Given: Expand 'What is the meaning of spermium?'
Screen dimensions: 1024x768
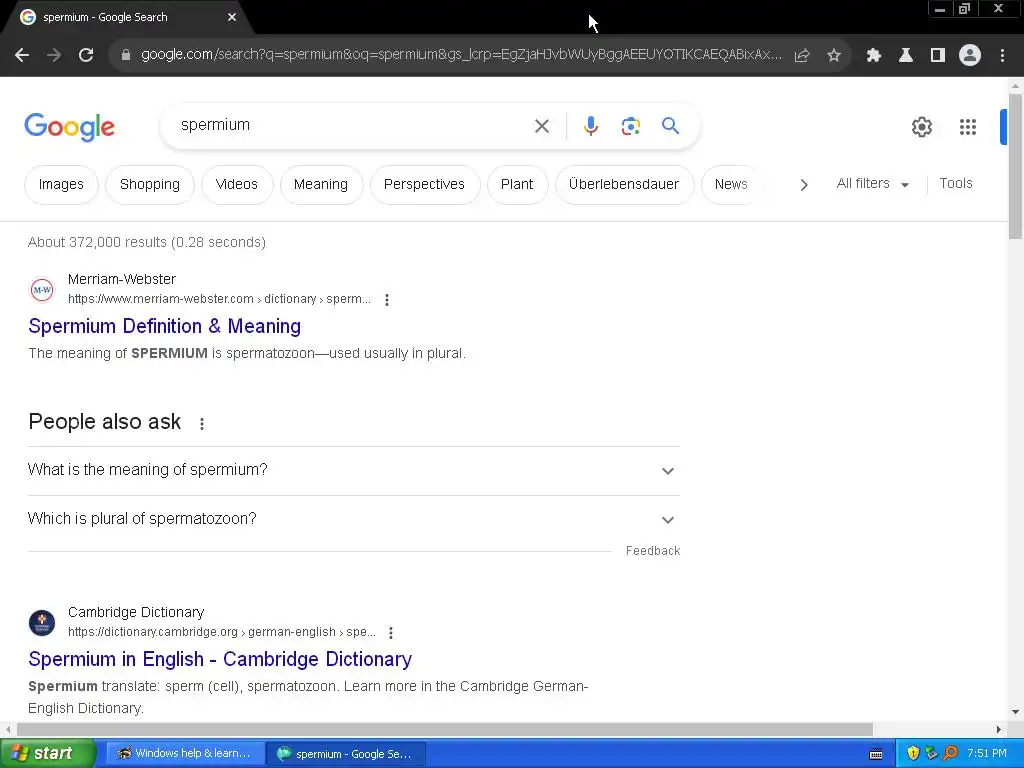Looking at the screenshot, I should point(353,470).
